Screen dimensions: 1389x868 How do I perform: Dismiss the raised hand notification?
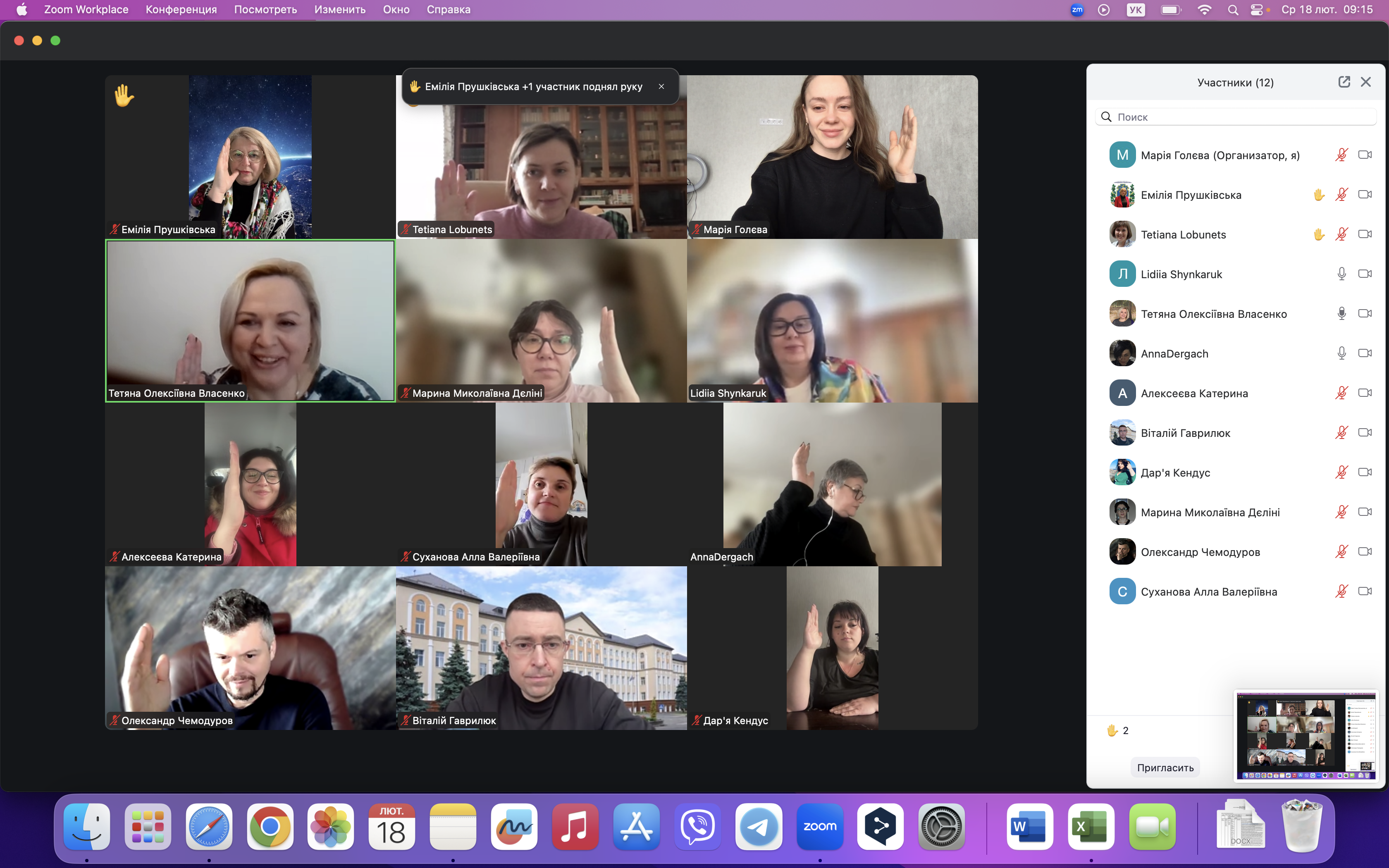click(x=661, y=87)
